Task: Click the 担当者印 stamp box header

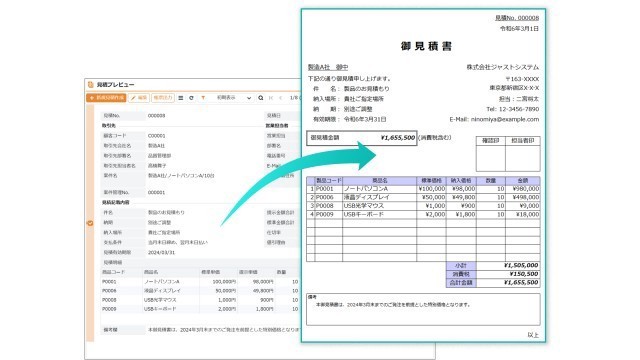Action: tap(523, 141)
